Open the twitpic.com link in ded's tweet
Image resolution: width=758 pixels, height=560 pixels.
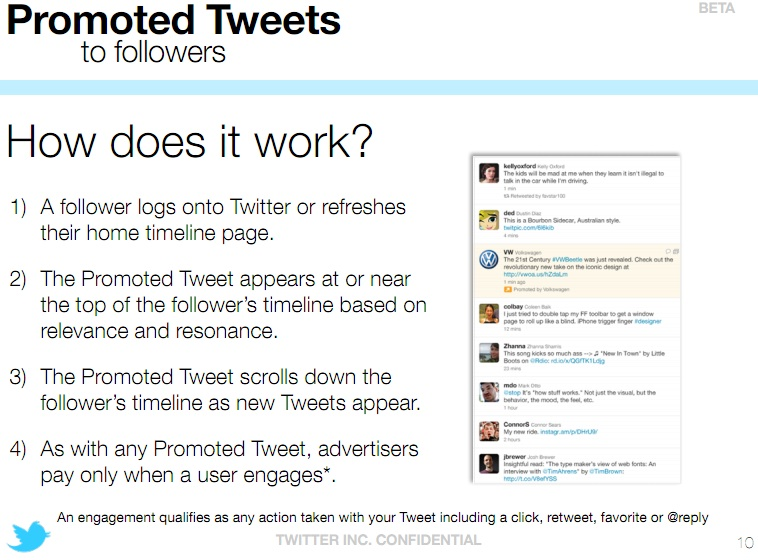pos(528,228)
